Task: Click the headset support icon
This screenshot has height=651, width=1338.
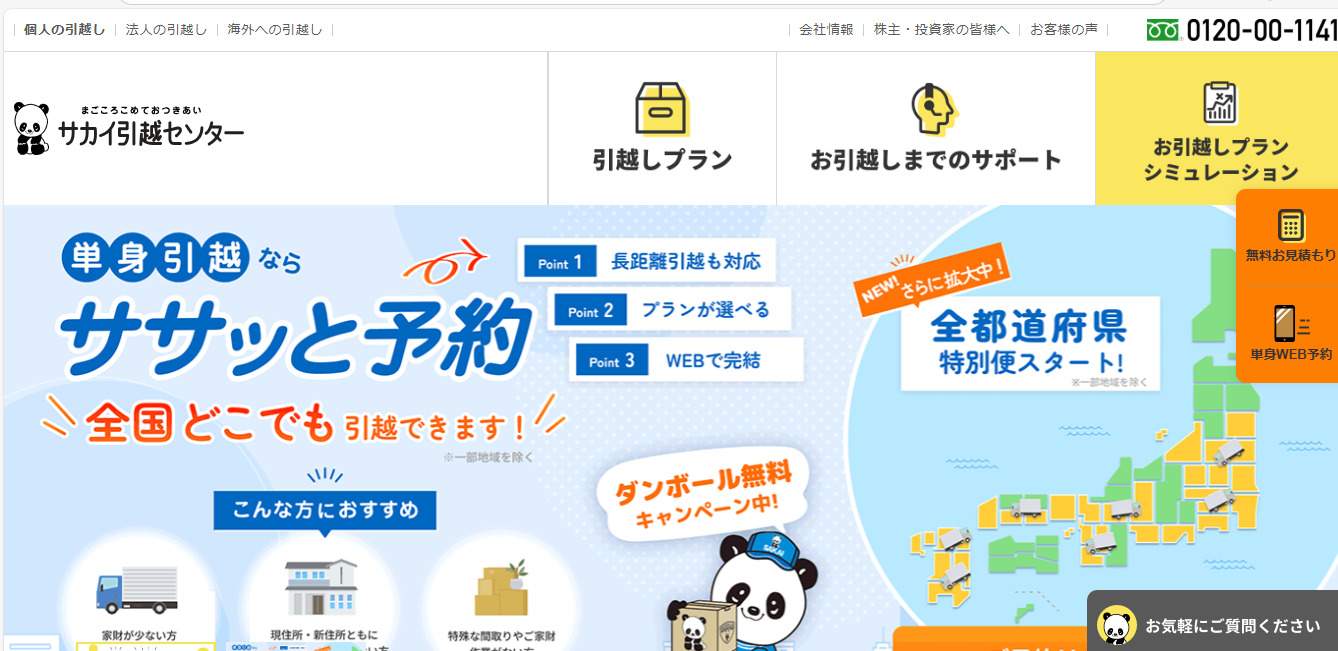Action: 933,109
